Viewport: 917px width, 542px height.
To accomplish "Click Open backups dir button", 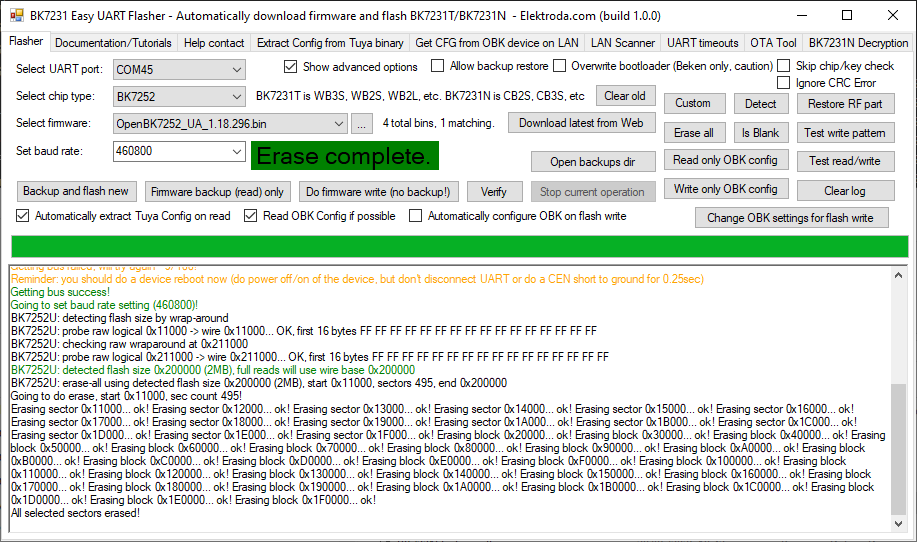I will tap(592, 162).
